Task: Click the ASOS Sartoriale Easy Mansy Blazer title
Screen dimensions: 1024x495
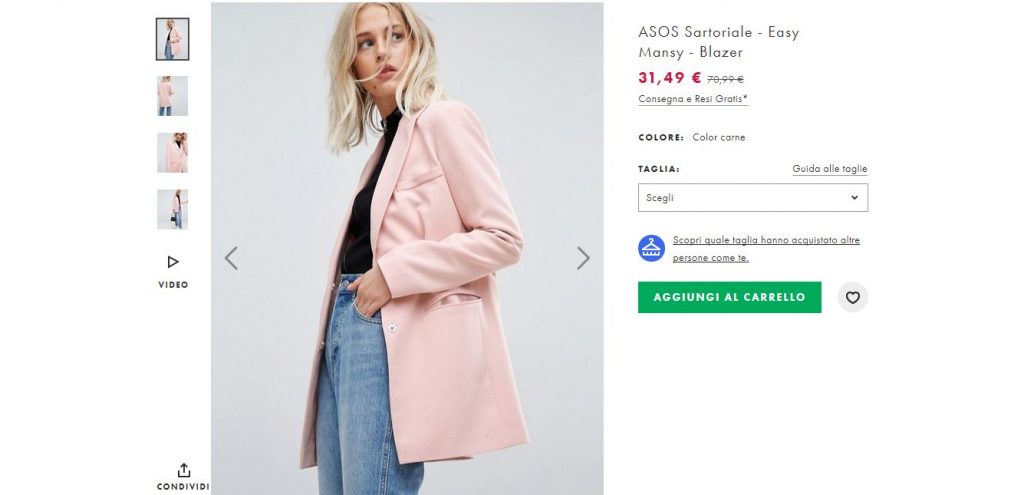Action: pyautogui.click(x=718, y=42)
